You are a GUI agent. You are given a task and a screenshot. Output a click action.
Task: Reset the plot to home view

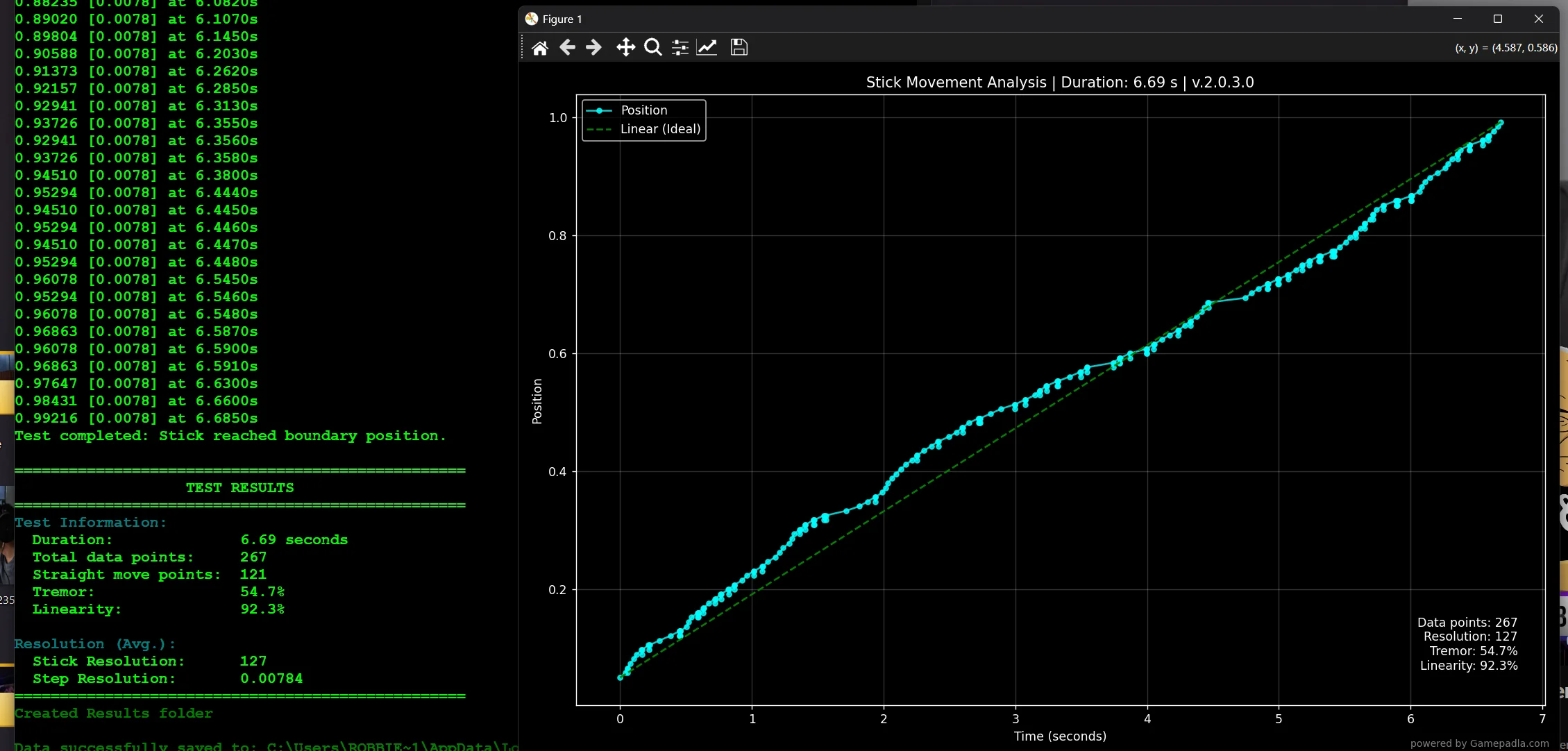540,47
